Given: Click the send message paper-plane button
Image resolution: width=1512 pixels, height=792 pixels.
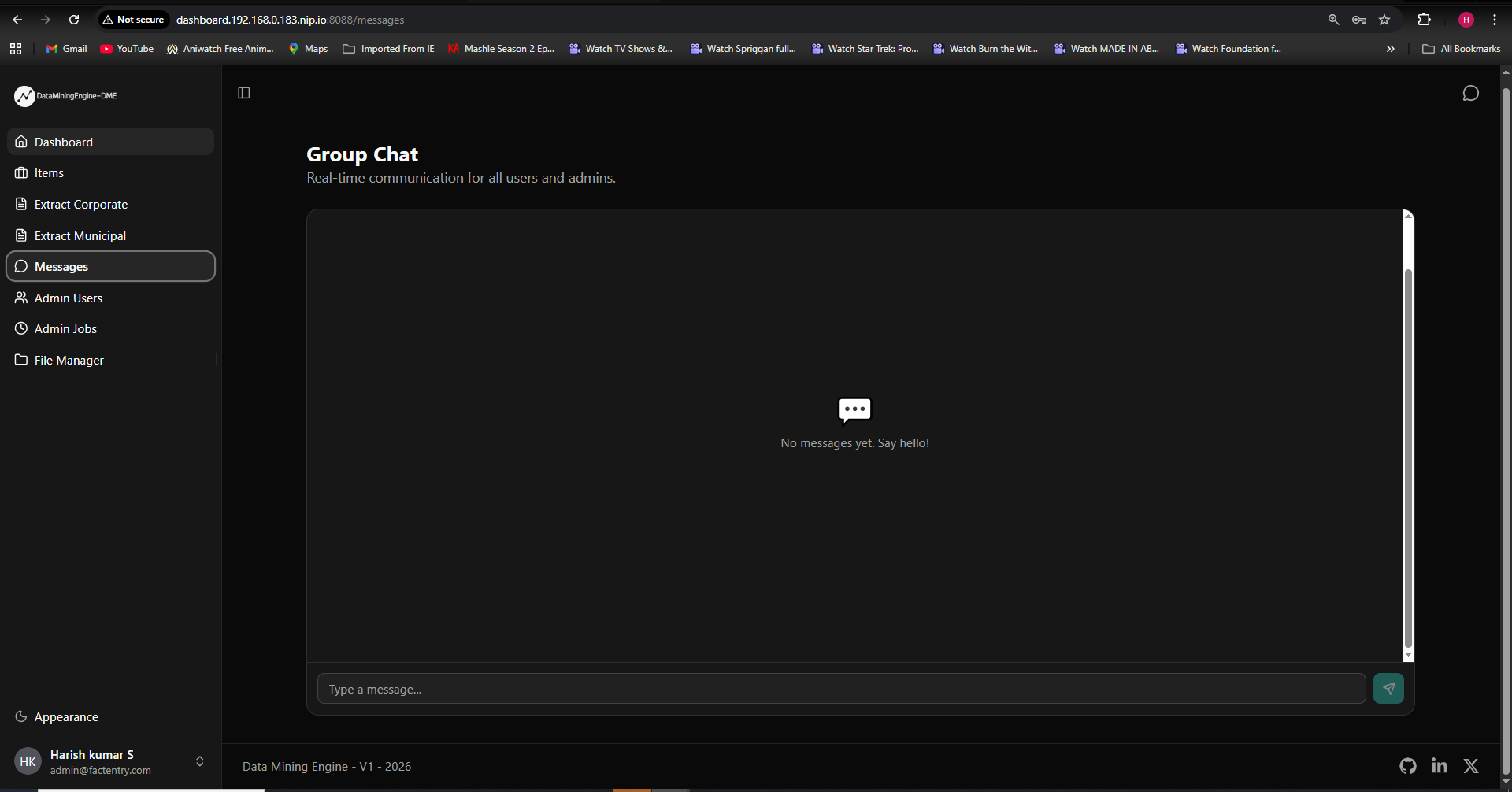Looking at the screenshot, I should click(x=1388, y=689).
